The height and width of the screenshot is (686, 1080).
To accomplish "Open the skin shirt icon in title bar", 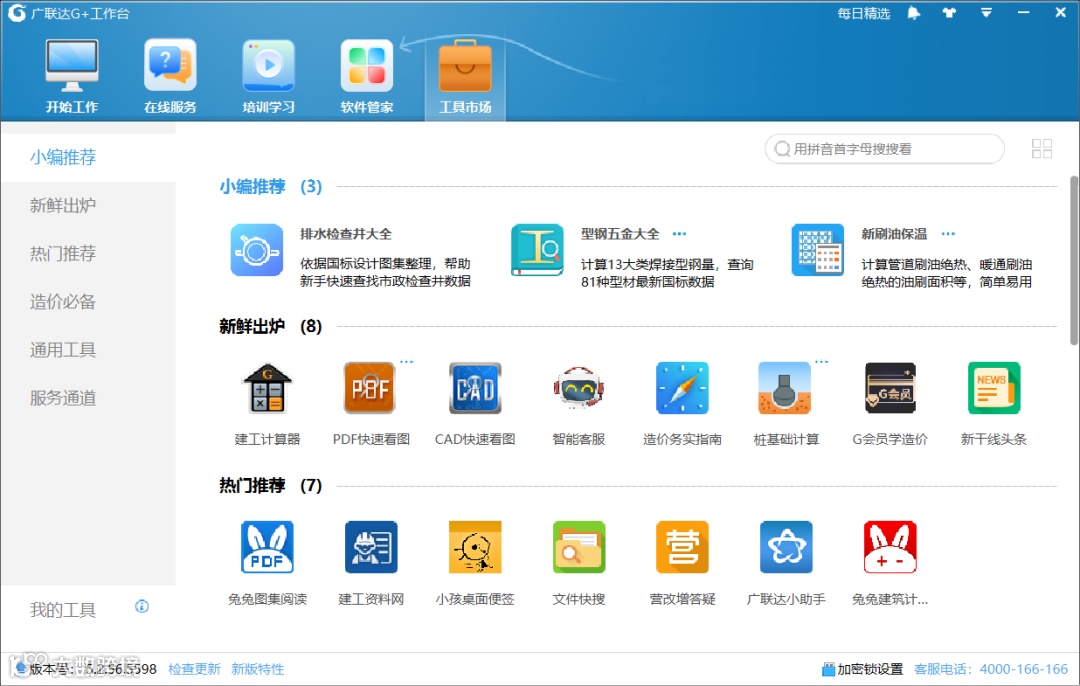I will pyautogui.click(x=949, y=13).
